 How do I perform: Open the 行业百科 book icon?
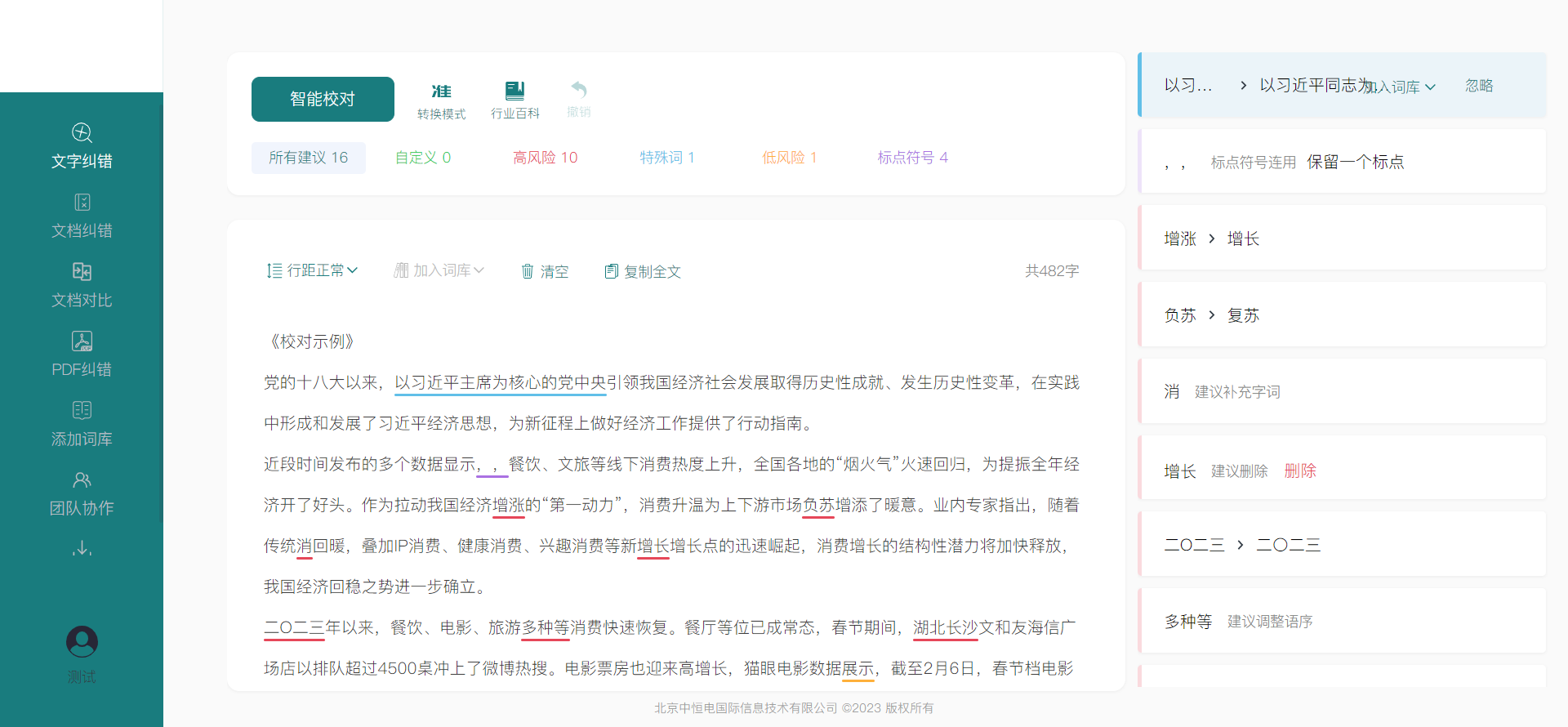click(514, 90)
